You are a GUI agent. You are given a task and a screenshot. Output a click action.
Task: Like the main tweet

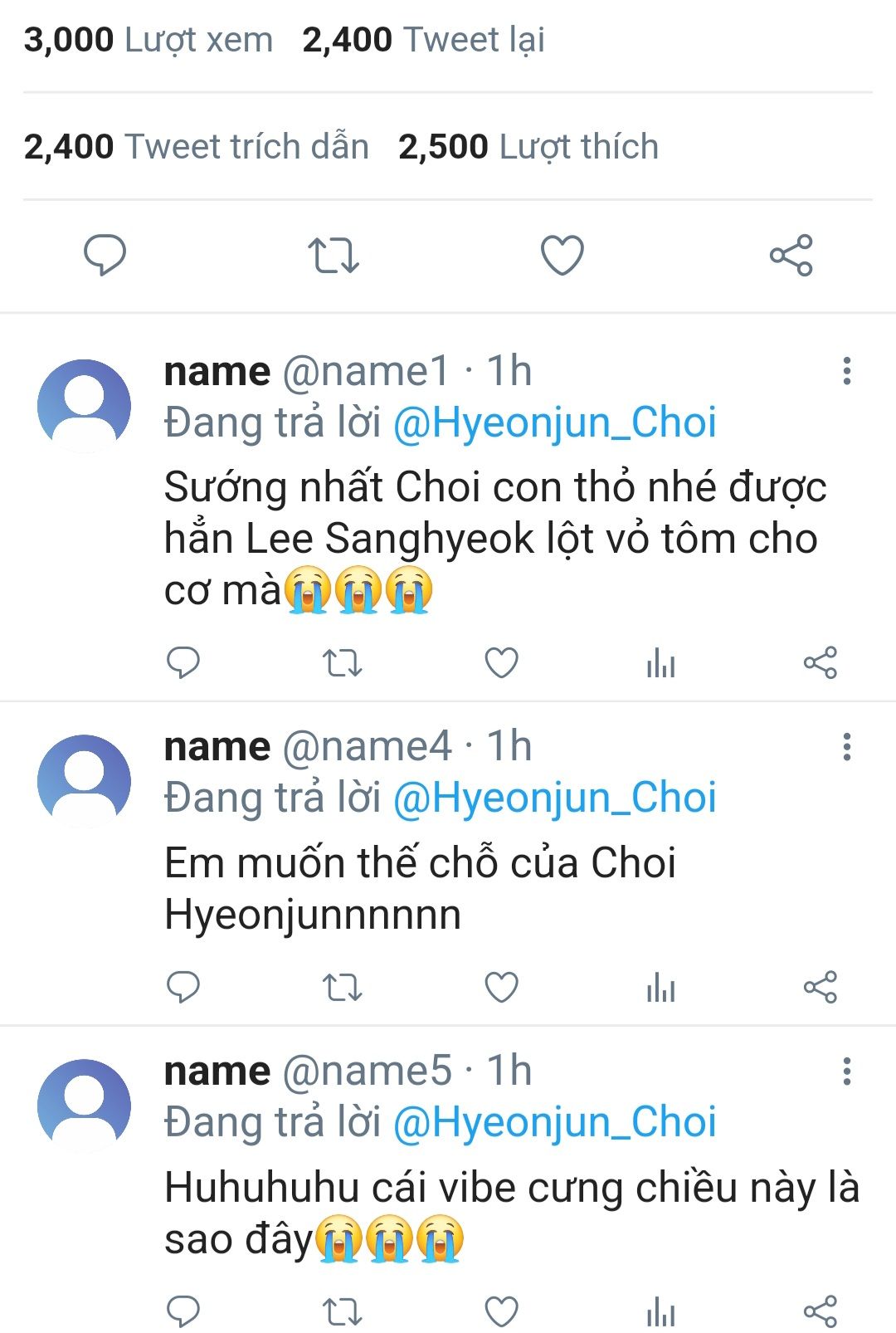pyautogui.click(x=562, y=255)
